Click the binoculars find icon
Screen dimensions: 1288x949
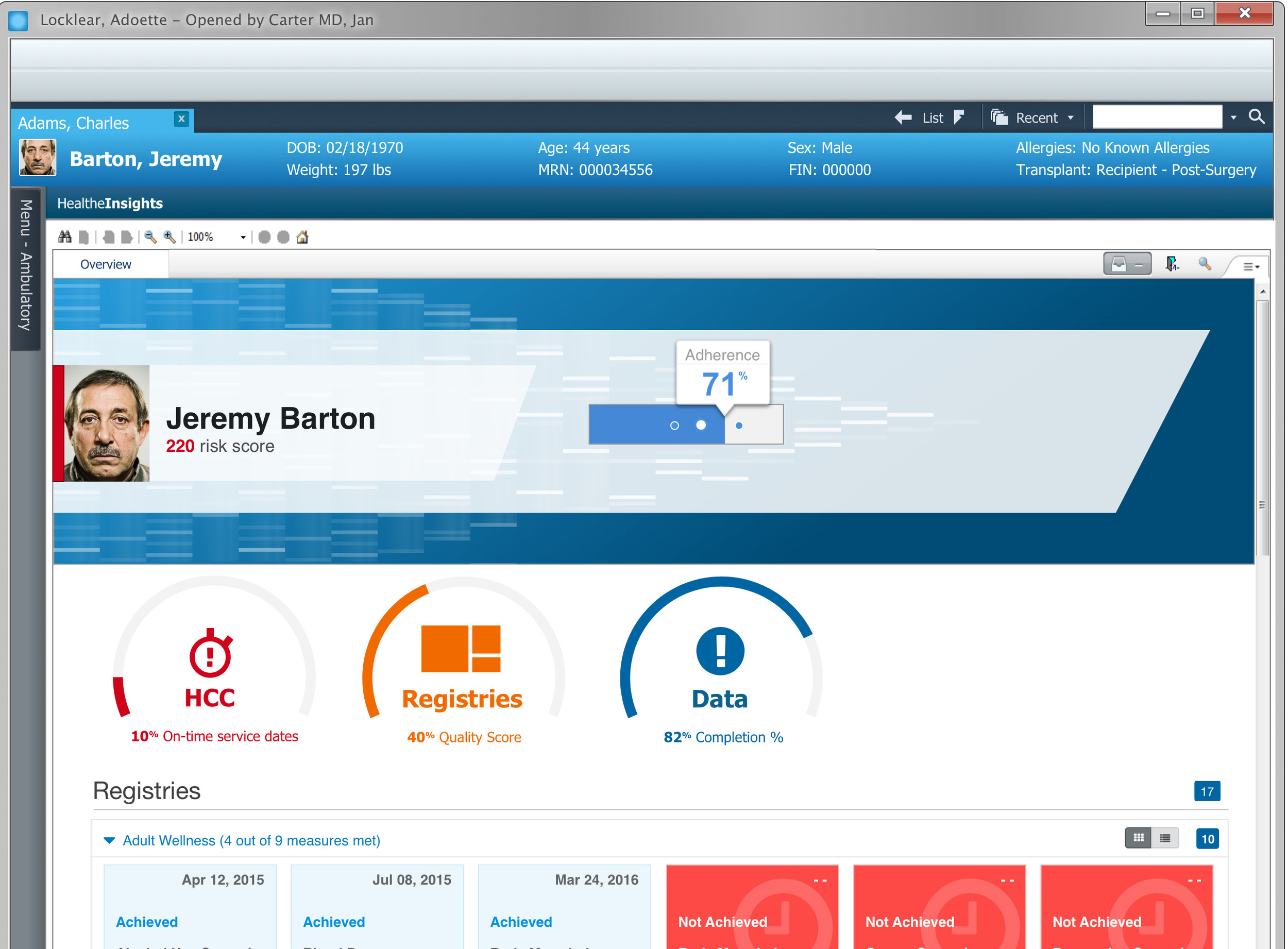[64, 236]
